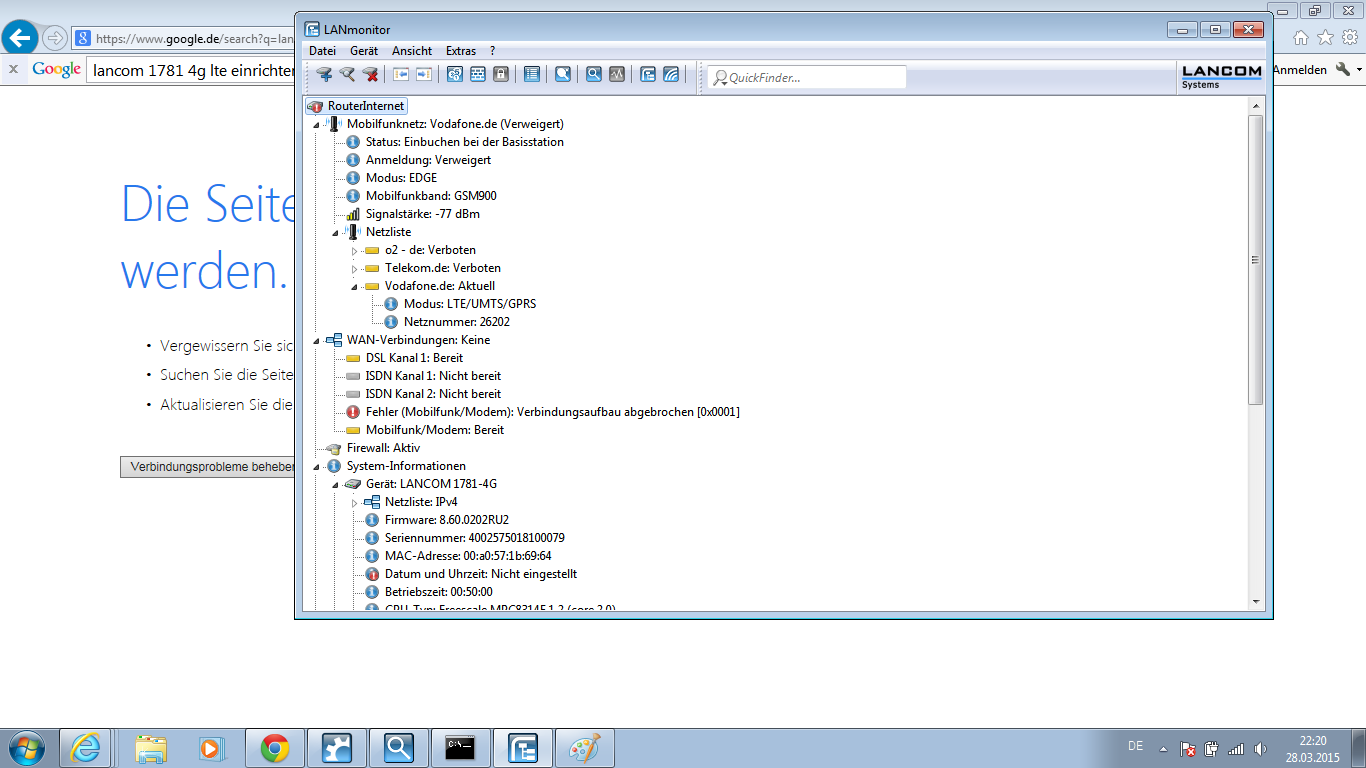Open the Ansicht menu
The width and height of the screenshot is (1366, 768).
point(412,51)
